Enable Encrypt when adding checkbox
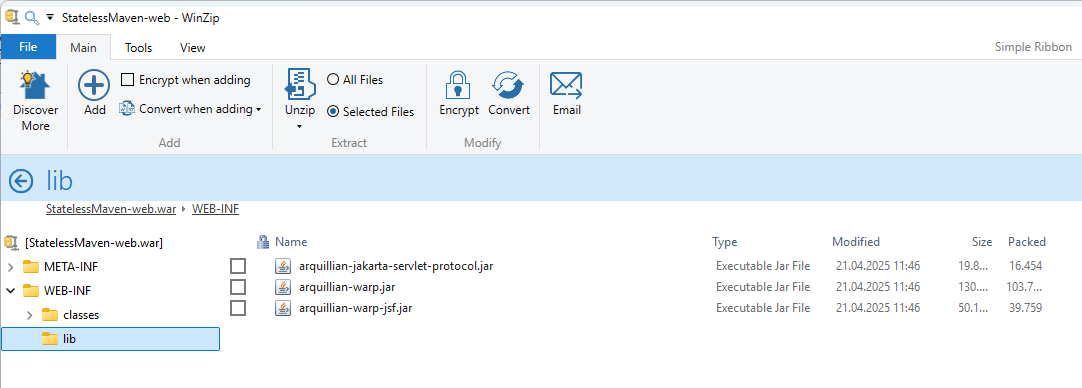The image size is (1082, 388). pyautogui.click(x=127, y=80)
